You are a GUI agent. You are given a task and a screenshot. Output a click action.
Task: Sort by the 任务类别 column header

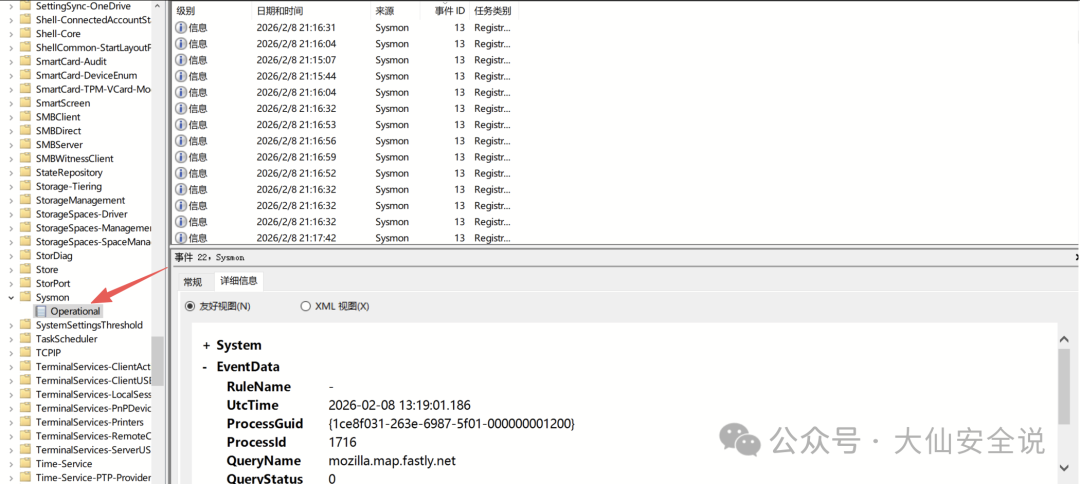click(493, 11)
